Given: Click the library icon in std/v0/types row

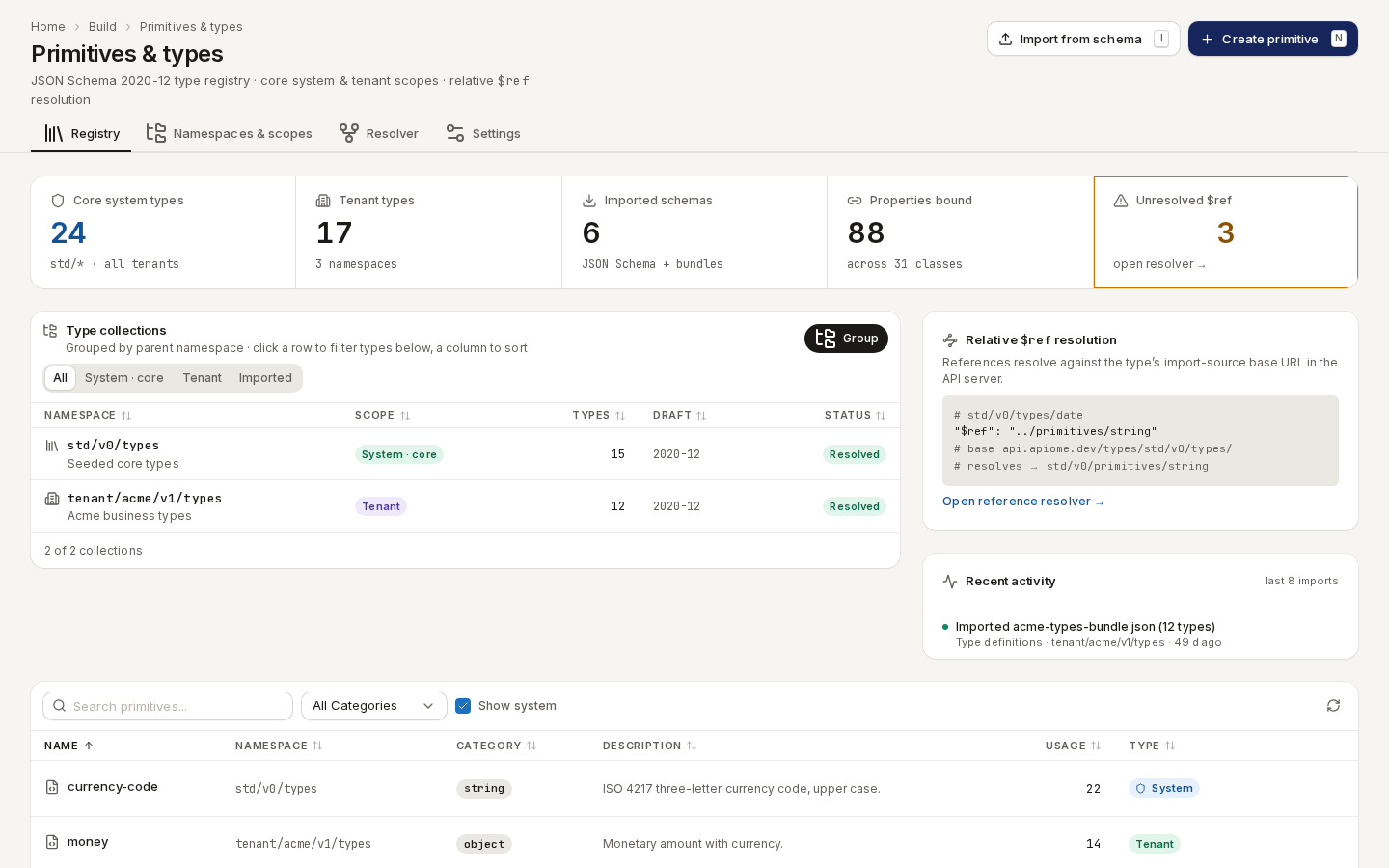Looking at the screenshot, I should pyautogui.click(x=52, y=446).
